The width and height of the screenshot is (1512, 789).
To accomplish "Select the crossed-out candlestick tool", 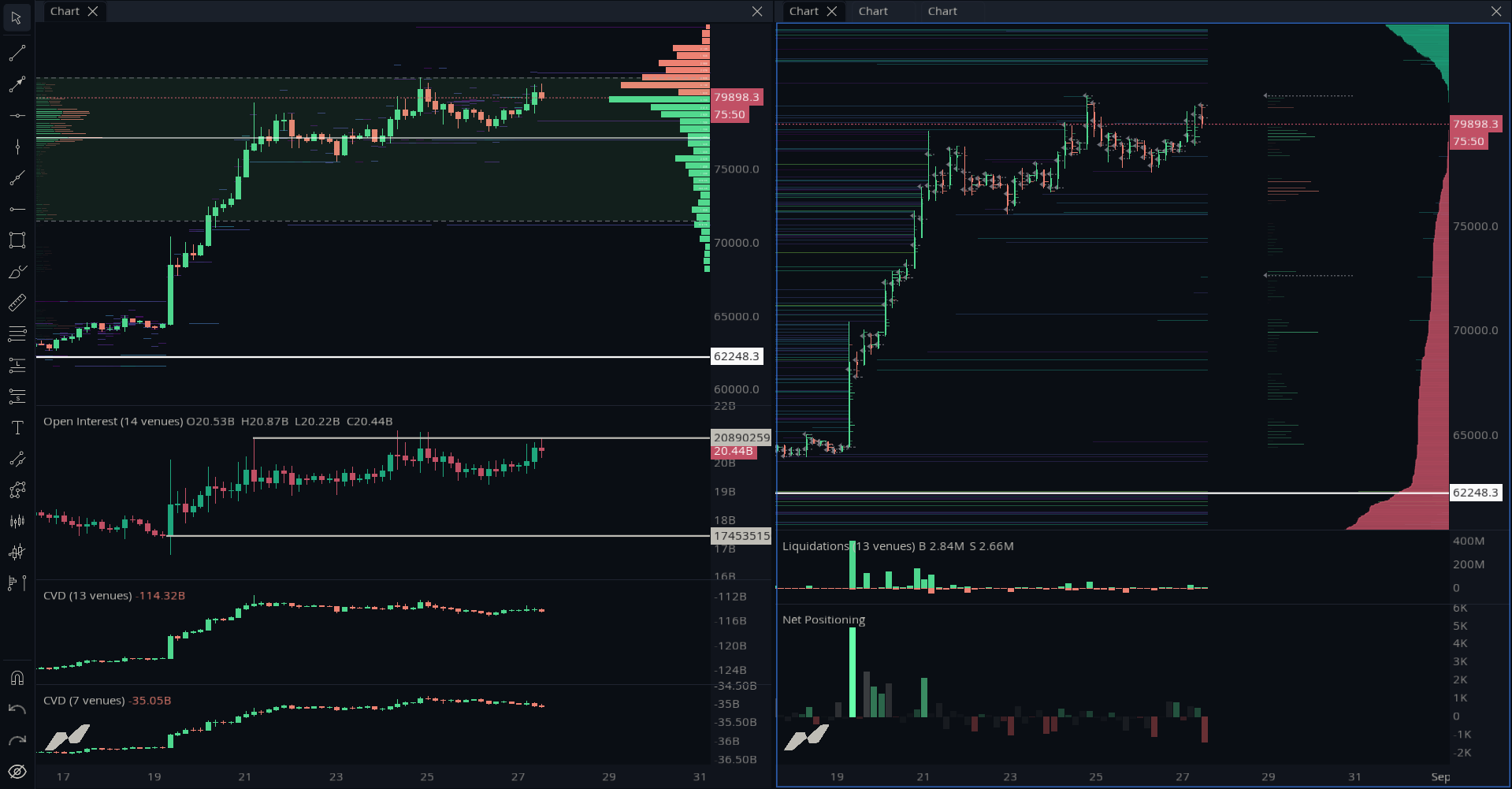I will pos(17,553).
